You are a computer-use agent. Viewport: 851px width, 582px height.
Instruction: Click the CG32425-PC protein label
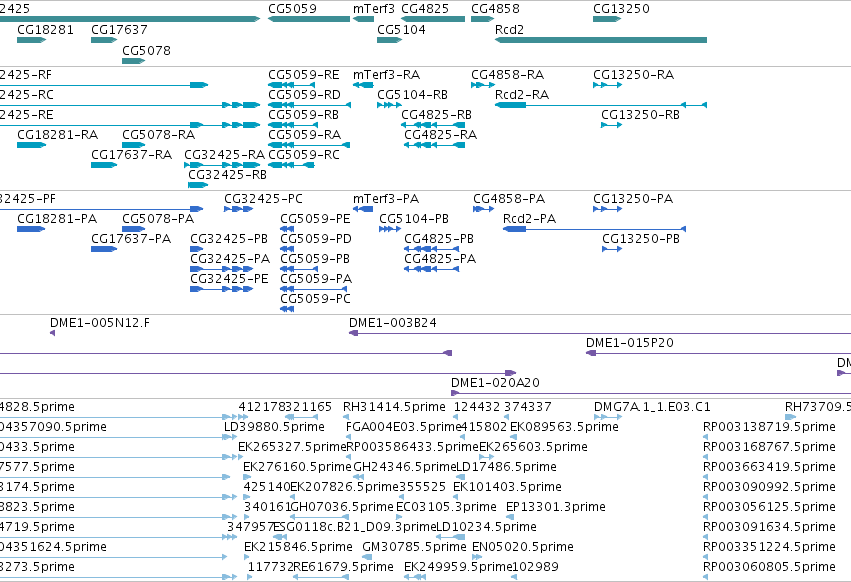[x=263, y=198]
